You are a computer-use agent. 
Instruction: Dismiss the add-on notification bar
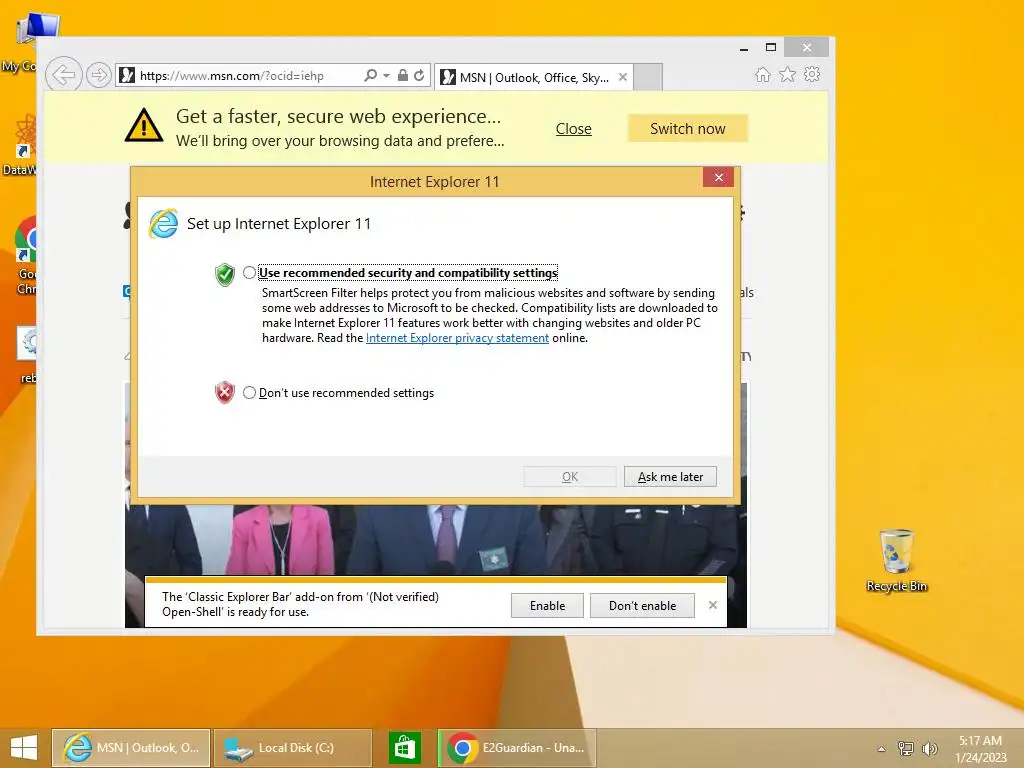click(712, 605)
